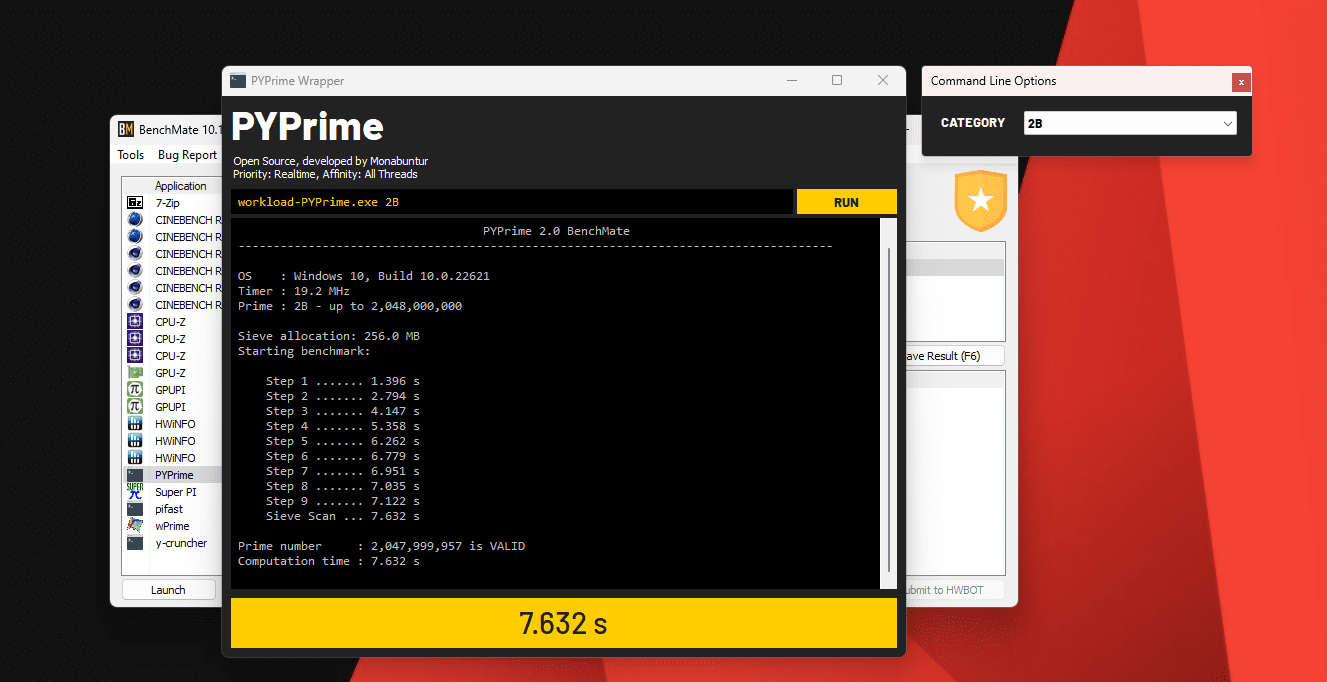Click the "Step 7 ....... 6.951 s" line
1327x682 pixels.
[343, 471]
